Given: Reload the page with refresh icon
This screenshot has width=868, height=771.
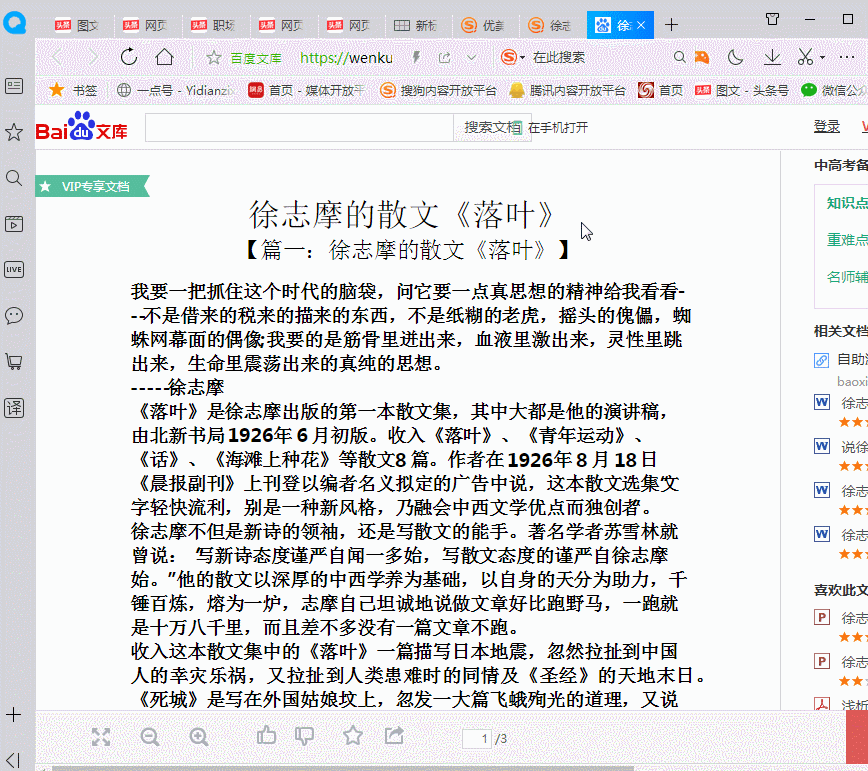Looking at the screenshot, I should click(129, 57).
